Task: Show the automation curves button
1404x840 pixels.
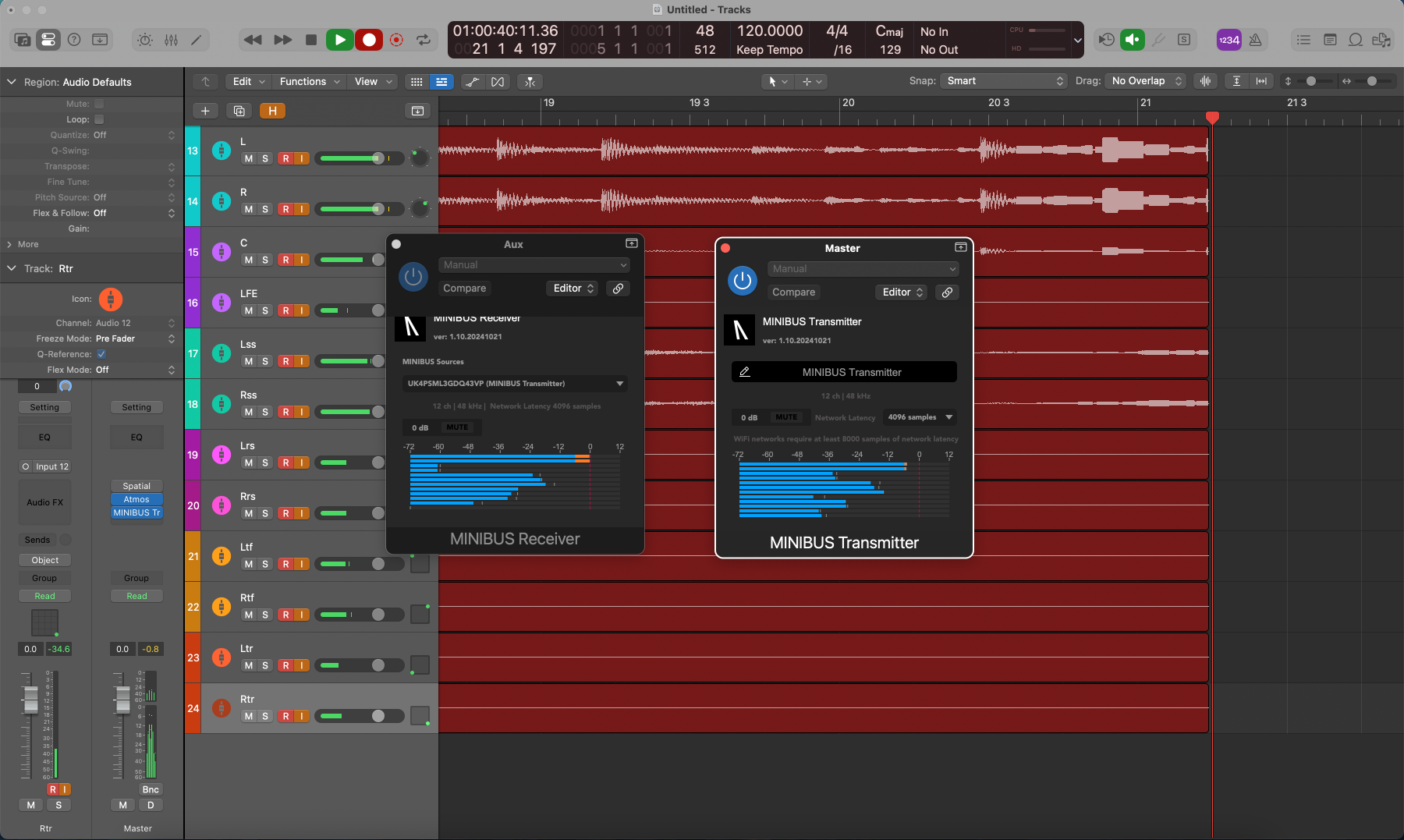Action: [472, 82]
